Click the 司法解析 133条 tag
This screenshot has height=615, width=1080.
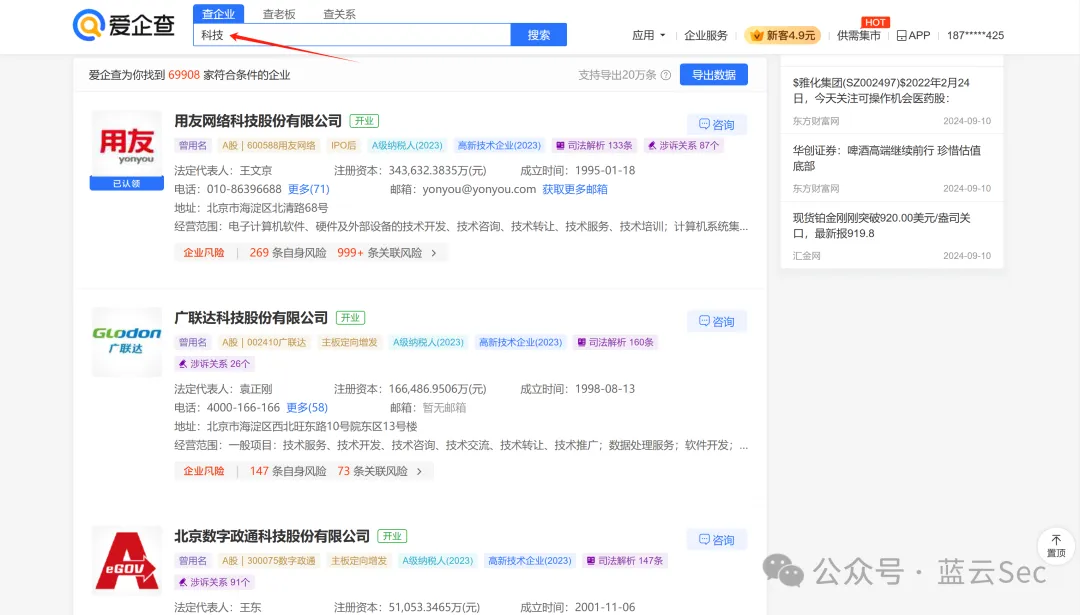pyautogui.click(x=594, y=145)
